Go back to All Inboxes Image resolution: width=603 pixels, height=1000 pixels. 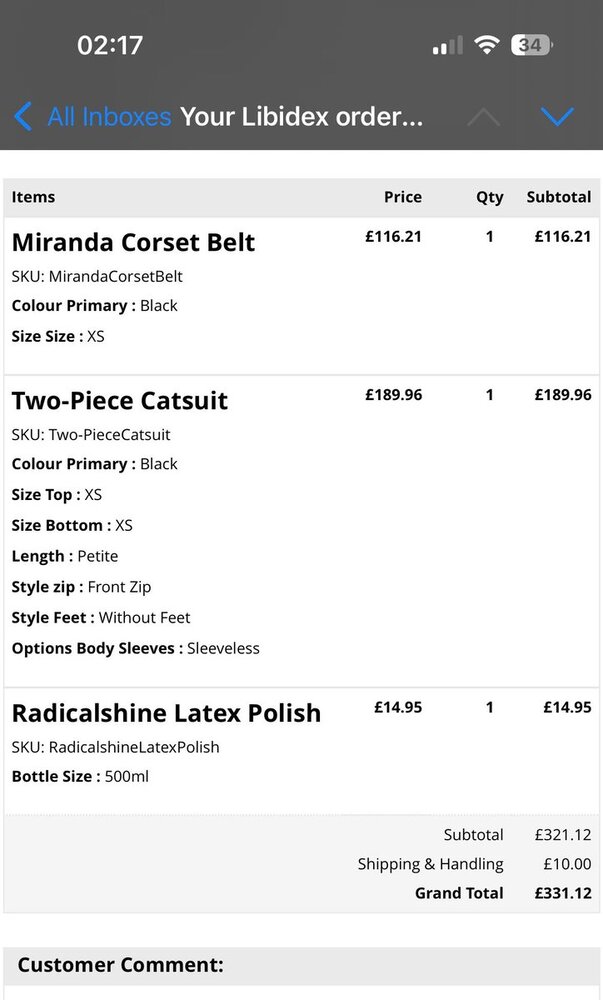[x=109, y=117]
